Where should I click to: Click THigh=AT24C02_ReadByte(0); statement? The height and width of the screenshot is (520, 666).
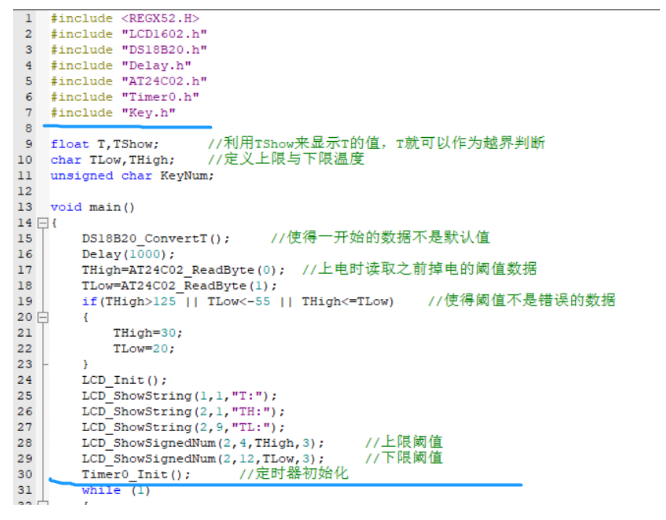coord(183,270)
